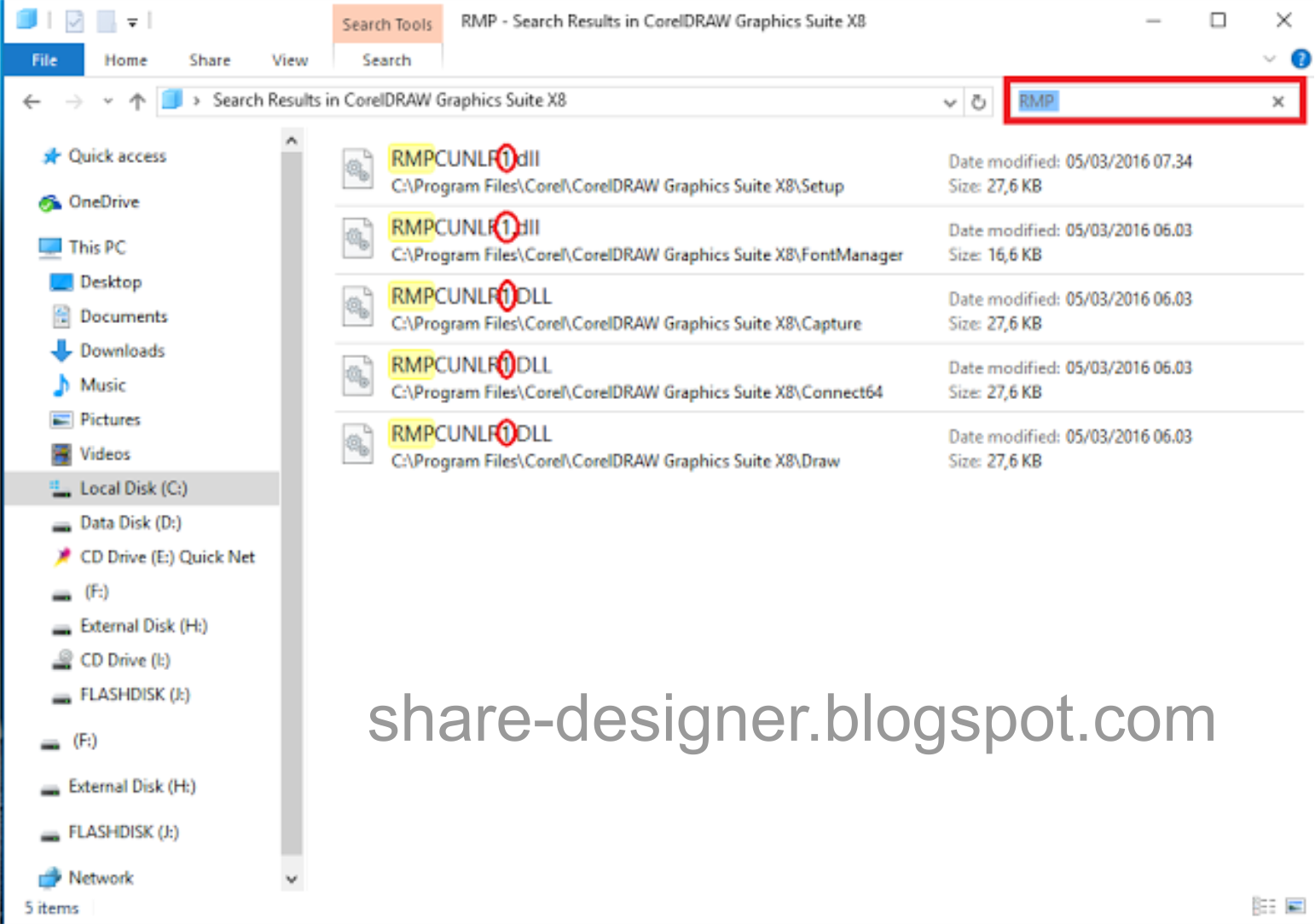Click the DLL file icon for Draw result
This screenshot has width=1315, height=924.
[358, 445]
